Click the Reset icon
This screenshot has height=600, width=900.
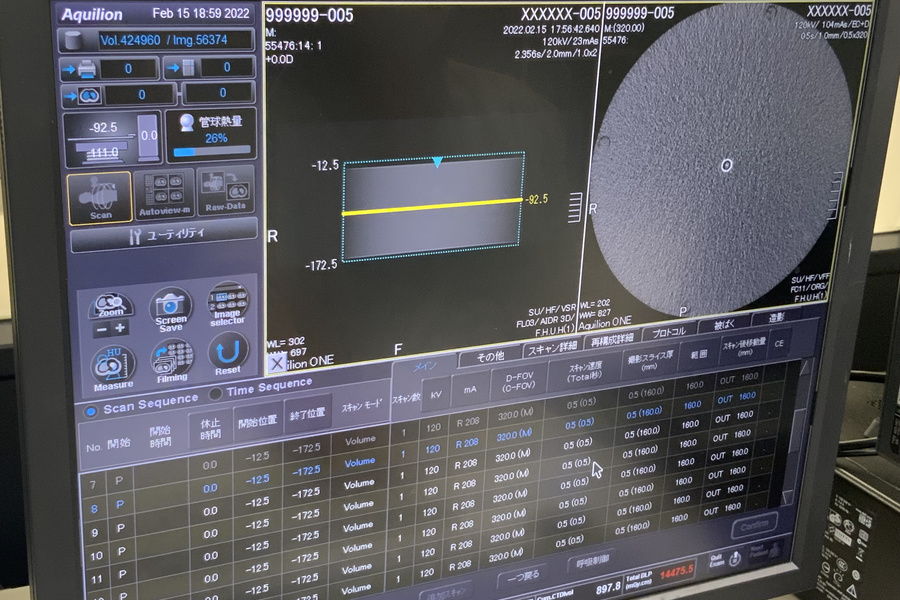click(x=228, y=355)
